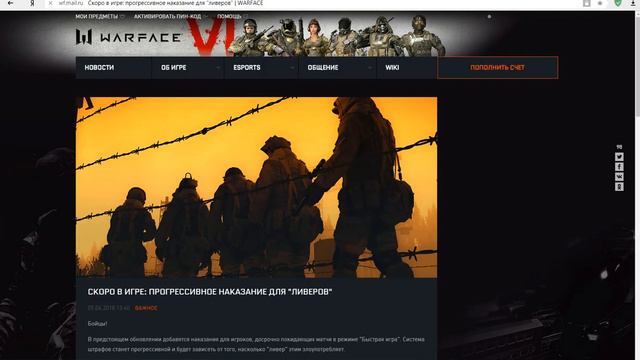Share the article on Twitter
Screen dimensions: 640x360
(619, 157)
